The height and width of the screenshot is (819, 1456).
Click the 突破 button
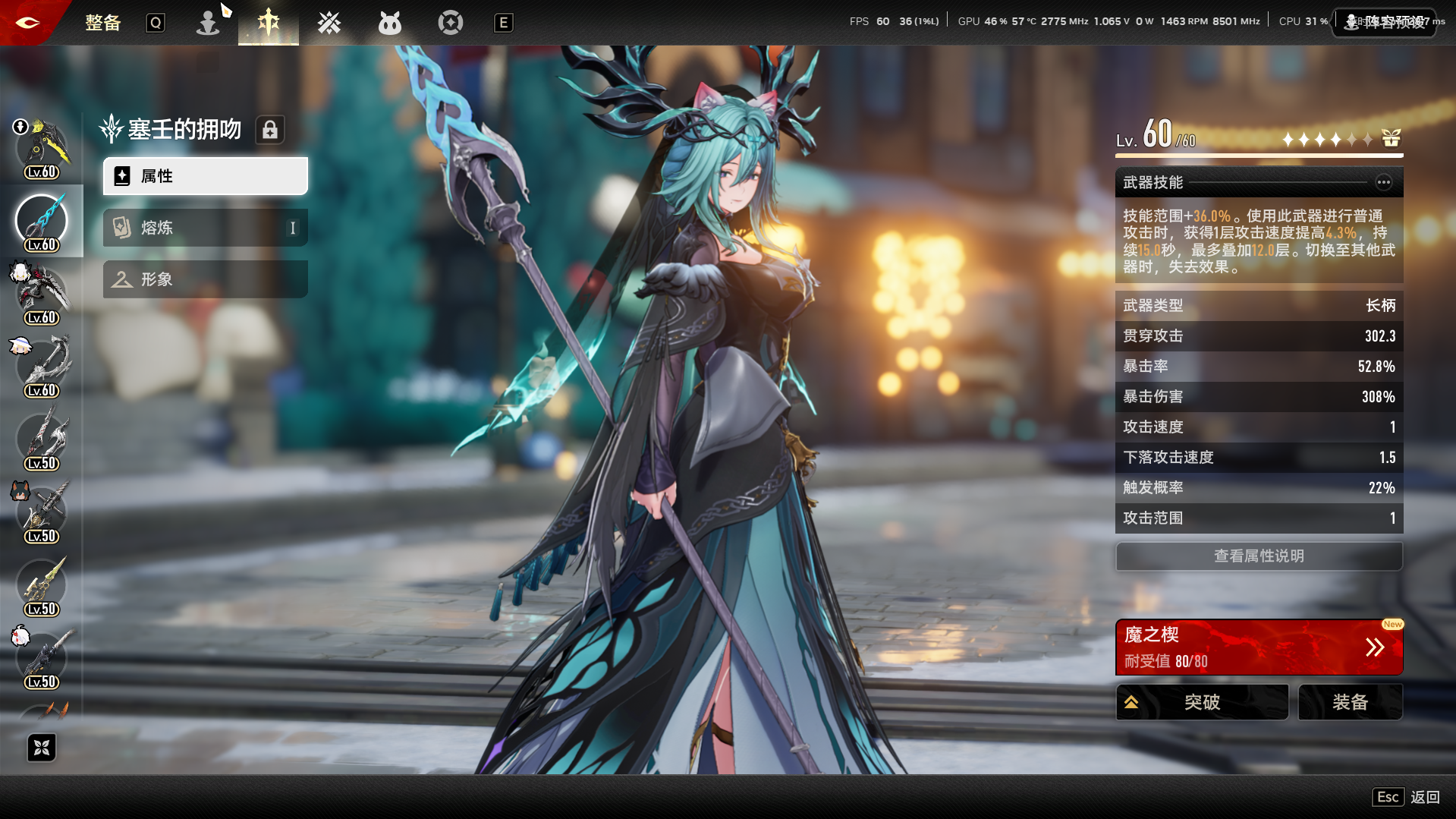1202,702
